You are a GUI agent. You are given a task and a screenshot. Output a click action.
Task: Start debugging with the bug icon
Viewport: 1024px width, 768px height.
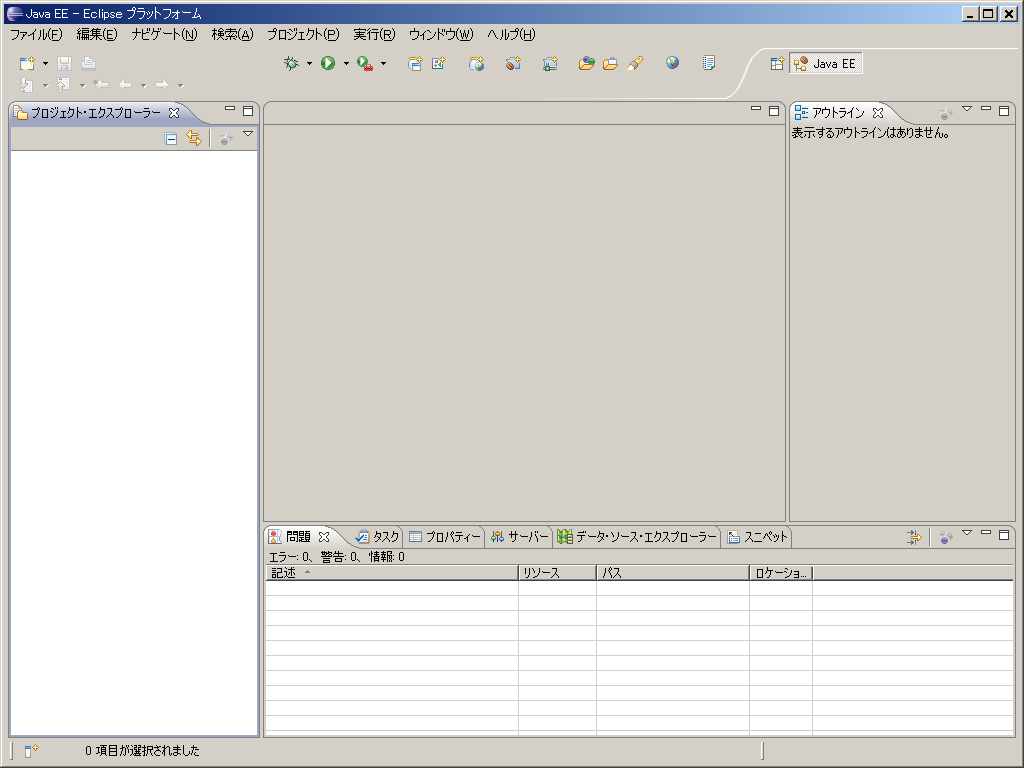pyautogui.click(x=291, y=63)
